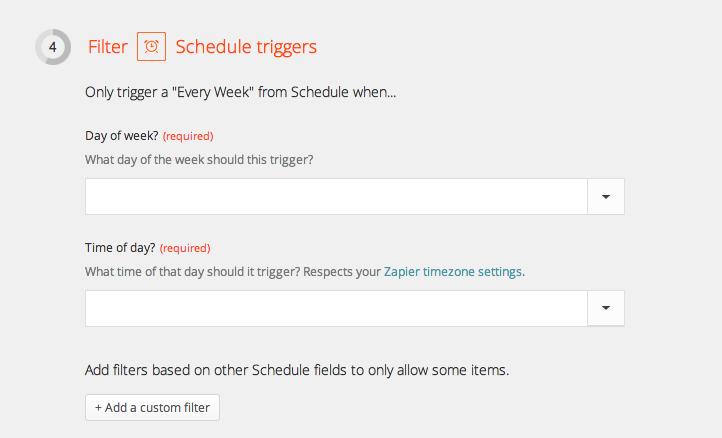The image size is (722, 438).
Task: Focus the Time of day field
Action: pyautogui.click(x=336, y=308)
